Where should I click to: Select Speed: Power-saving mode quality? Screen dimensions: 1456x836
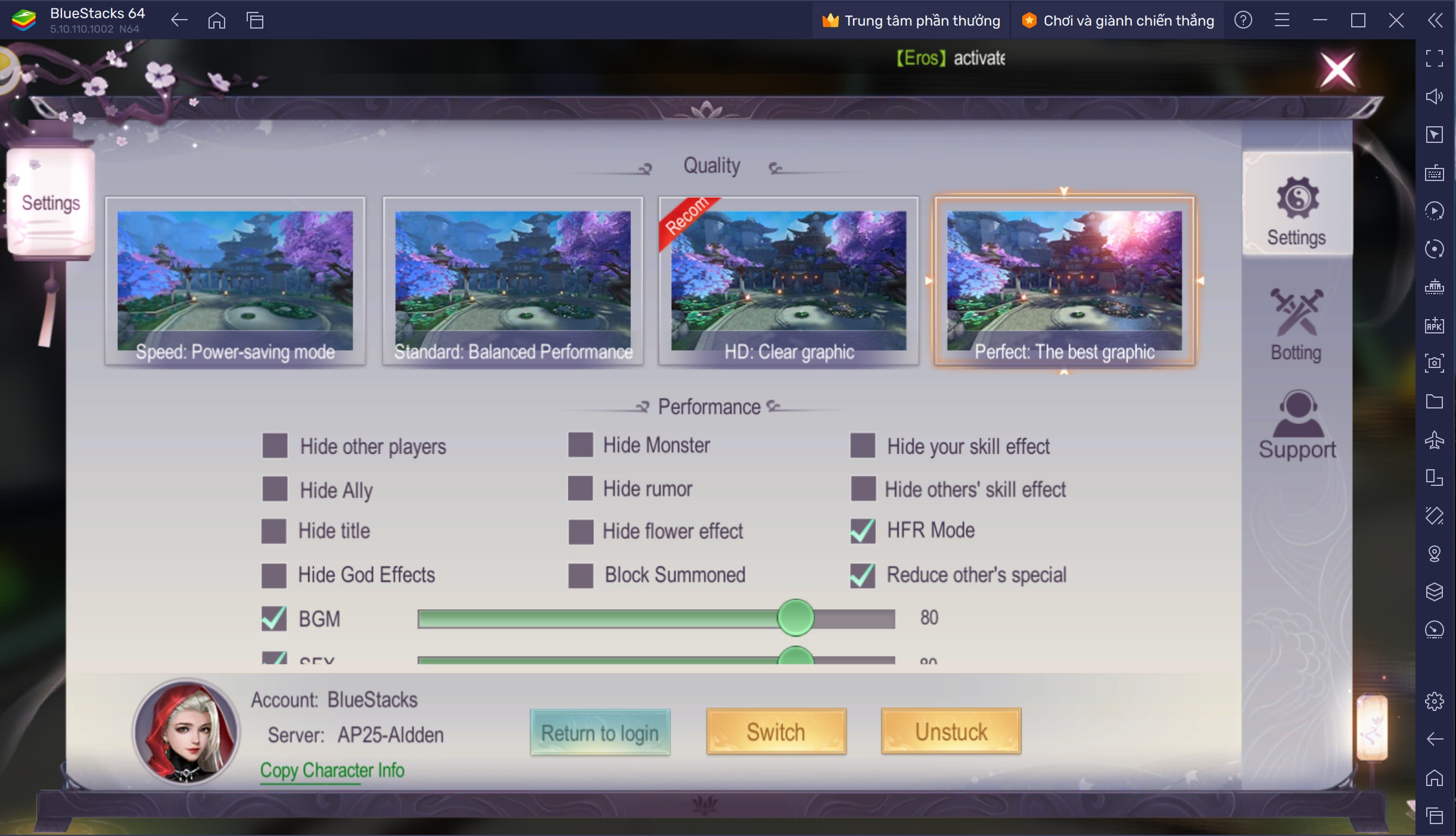235,283
